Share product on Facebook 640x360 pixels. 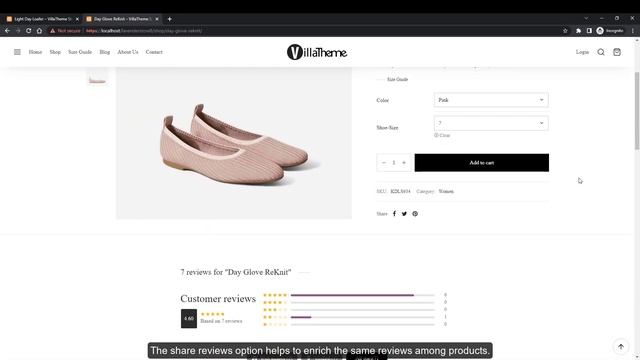pos(394,213)
